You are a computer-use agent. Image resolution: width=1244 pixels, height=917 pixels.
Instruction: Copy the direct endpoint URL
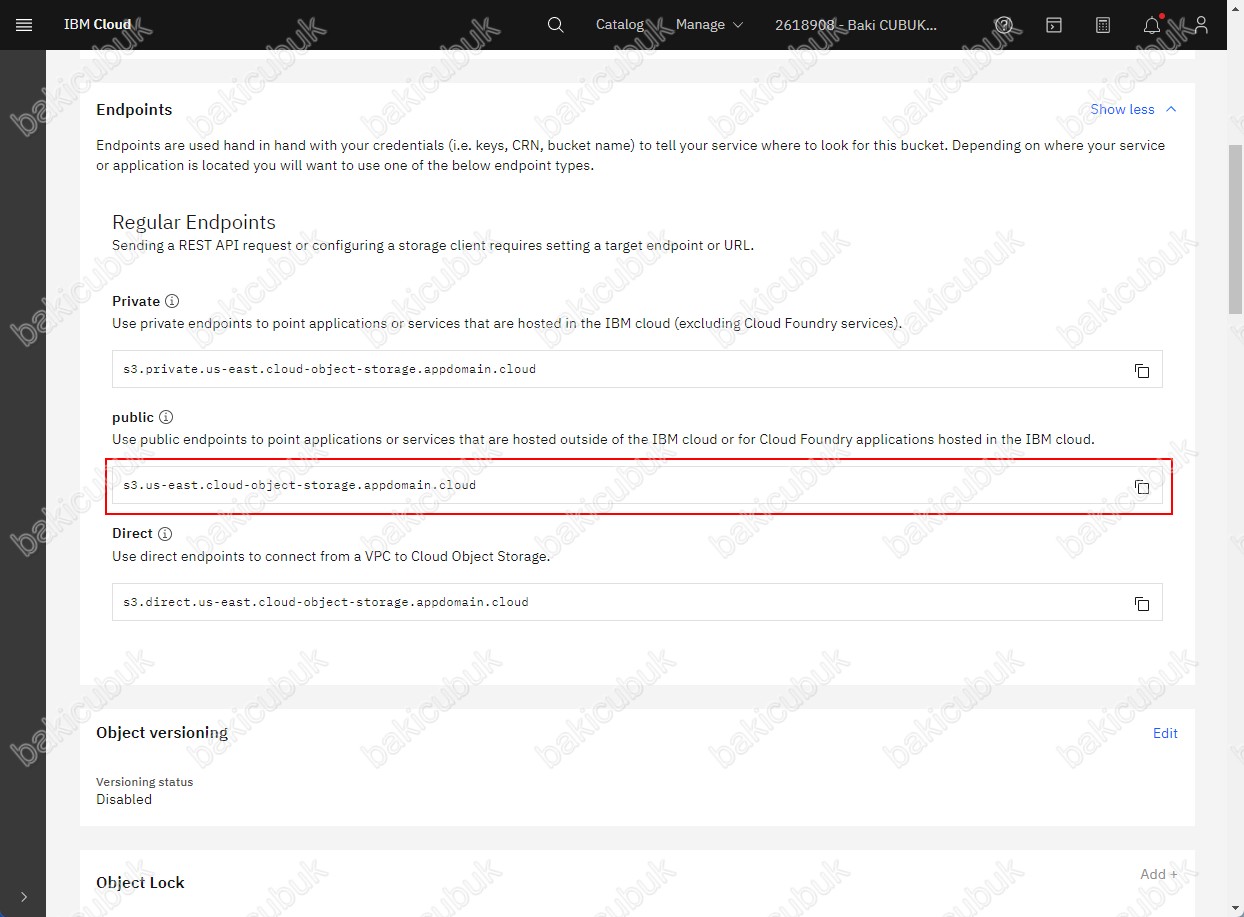coord(1141,603)
